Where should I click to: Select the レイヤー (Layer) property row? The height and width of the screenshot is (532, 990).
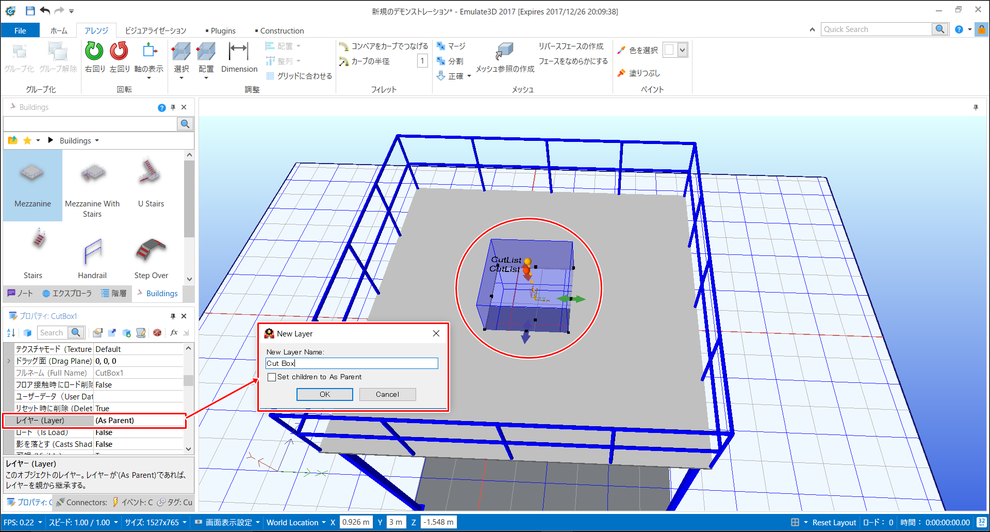(x=94, y=420)
